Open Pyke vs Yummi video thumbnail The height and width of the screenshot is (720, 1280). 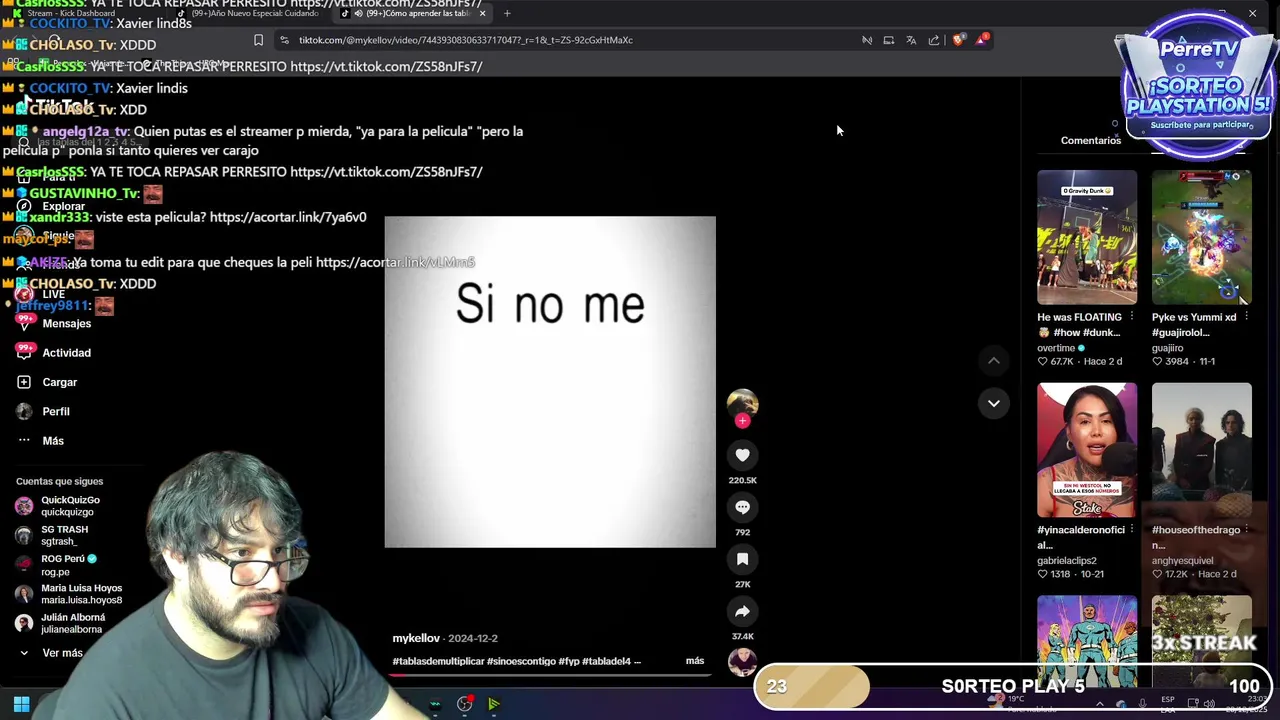[1201, 237]
